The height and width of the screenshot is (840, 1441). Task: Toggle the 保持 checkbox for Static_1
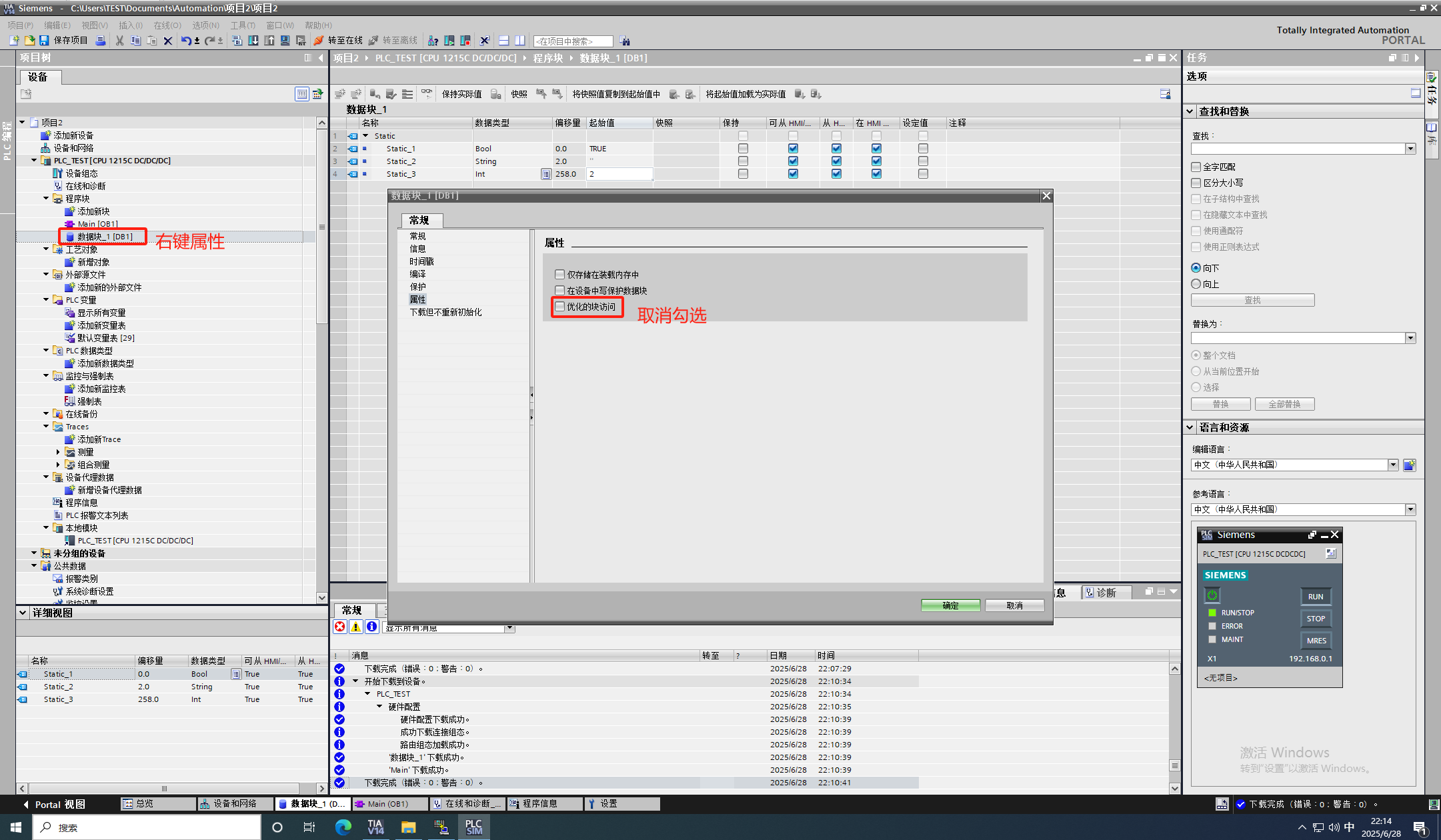click(x=744, y=149)
